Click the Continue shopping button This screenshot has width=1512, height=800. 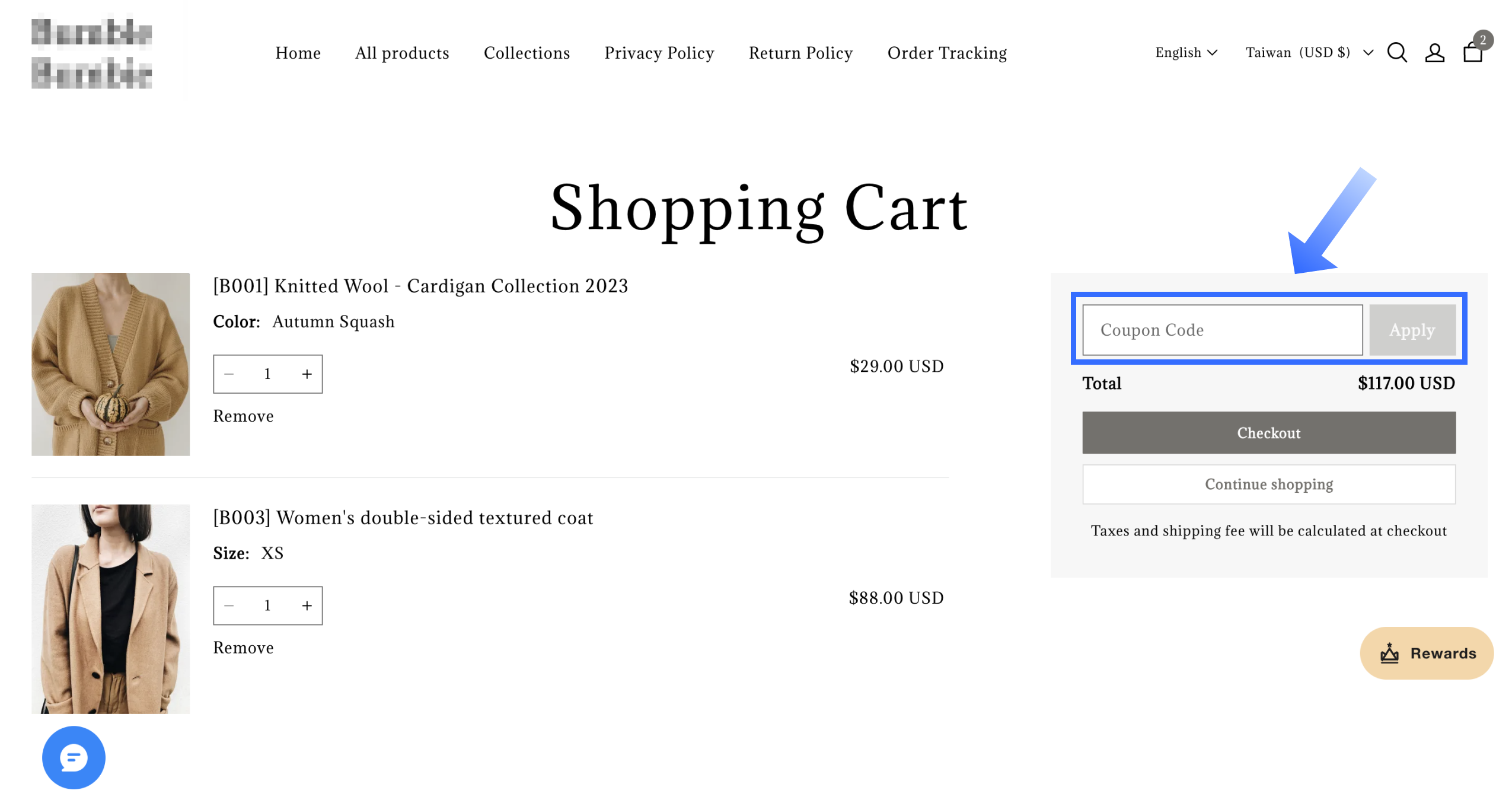tap(1268, 484)
